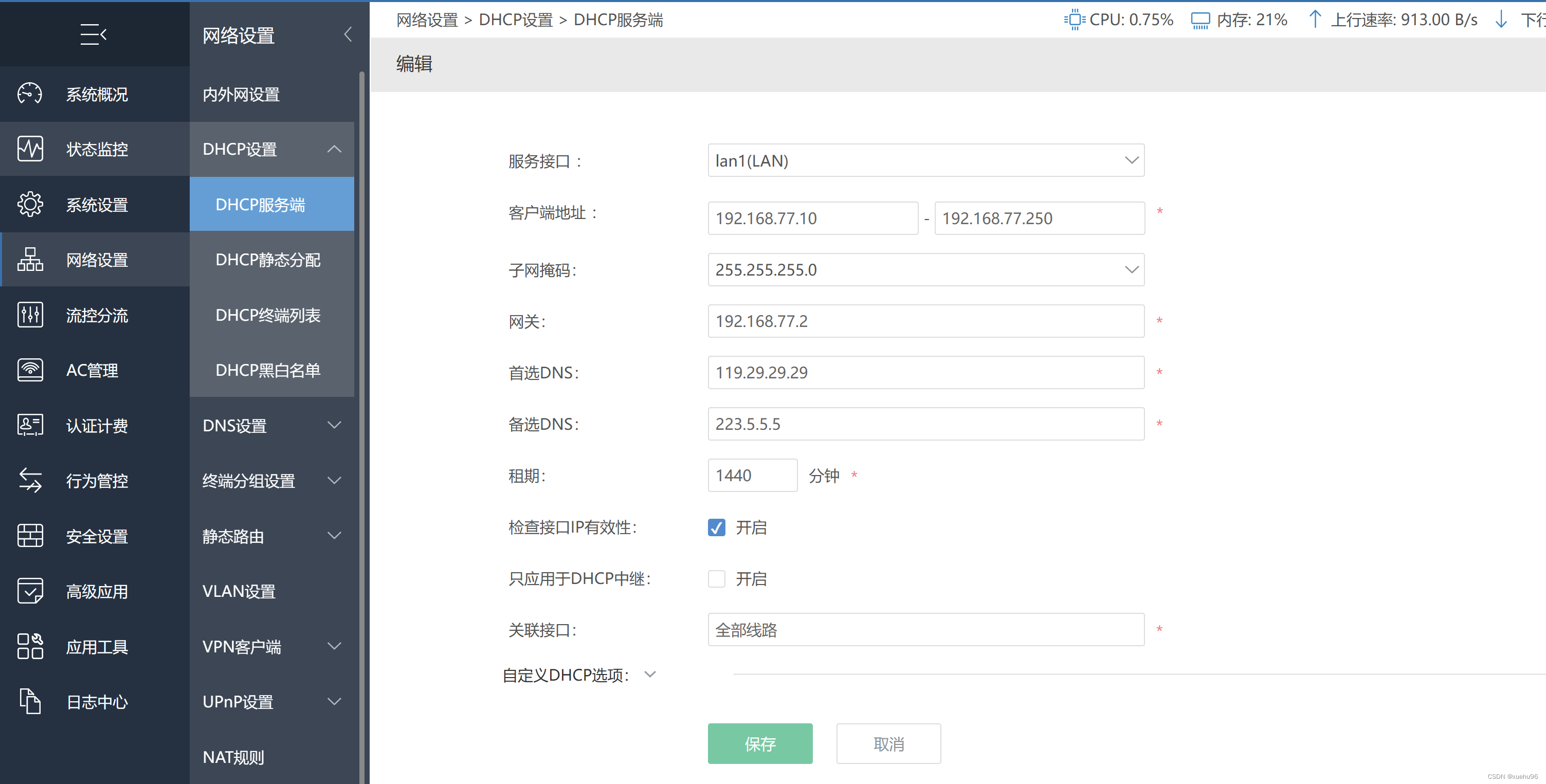Viewport: 1546px width, 784px height.
Task: Toggle 检查接口IP有效性 checkbox off
Action: (x=717, y=527)
